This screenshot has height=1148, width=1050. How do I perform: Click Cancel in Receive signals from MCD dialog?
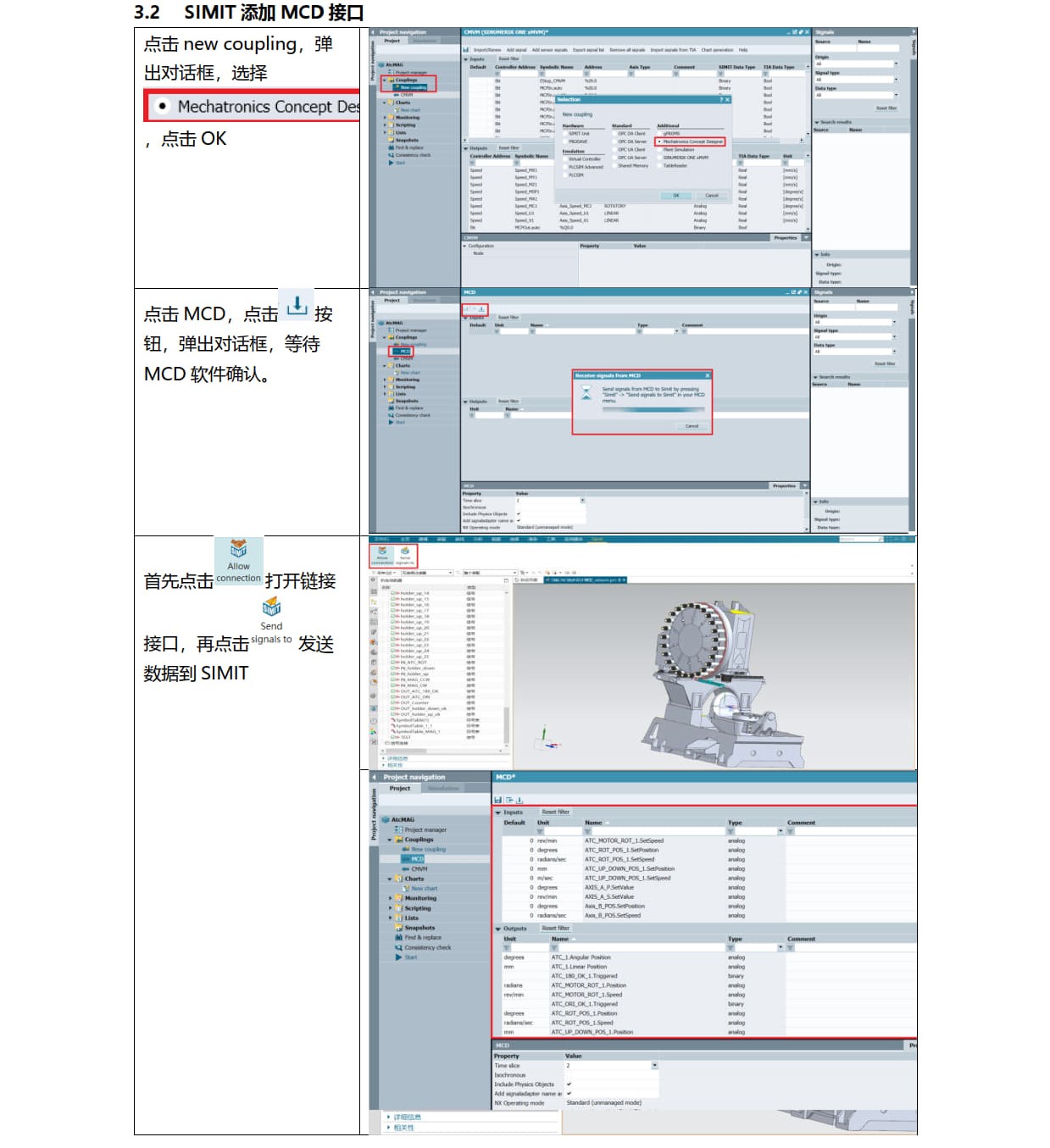pyautogui.click(x=692, y=426)
